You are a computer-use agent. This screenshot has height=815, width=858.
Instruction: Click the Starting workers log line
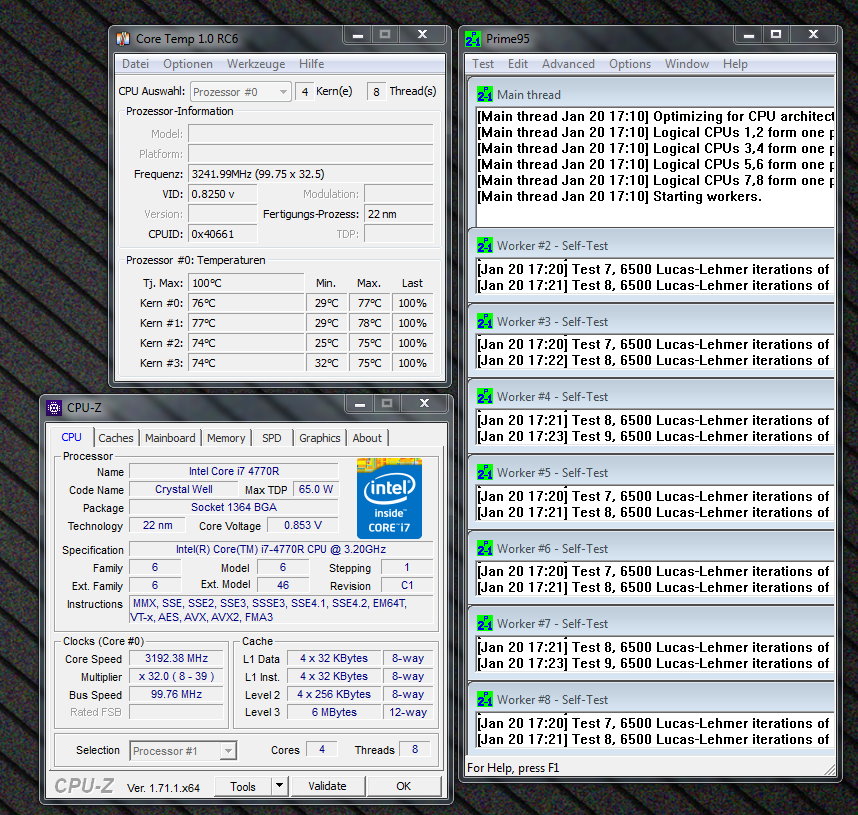[619, 196]
